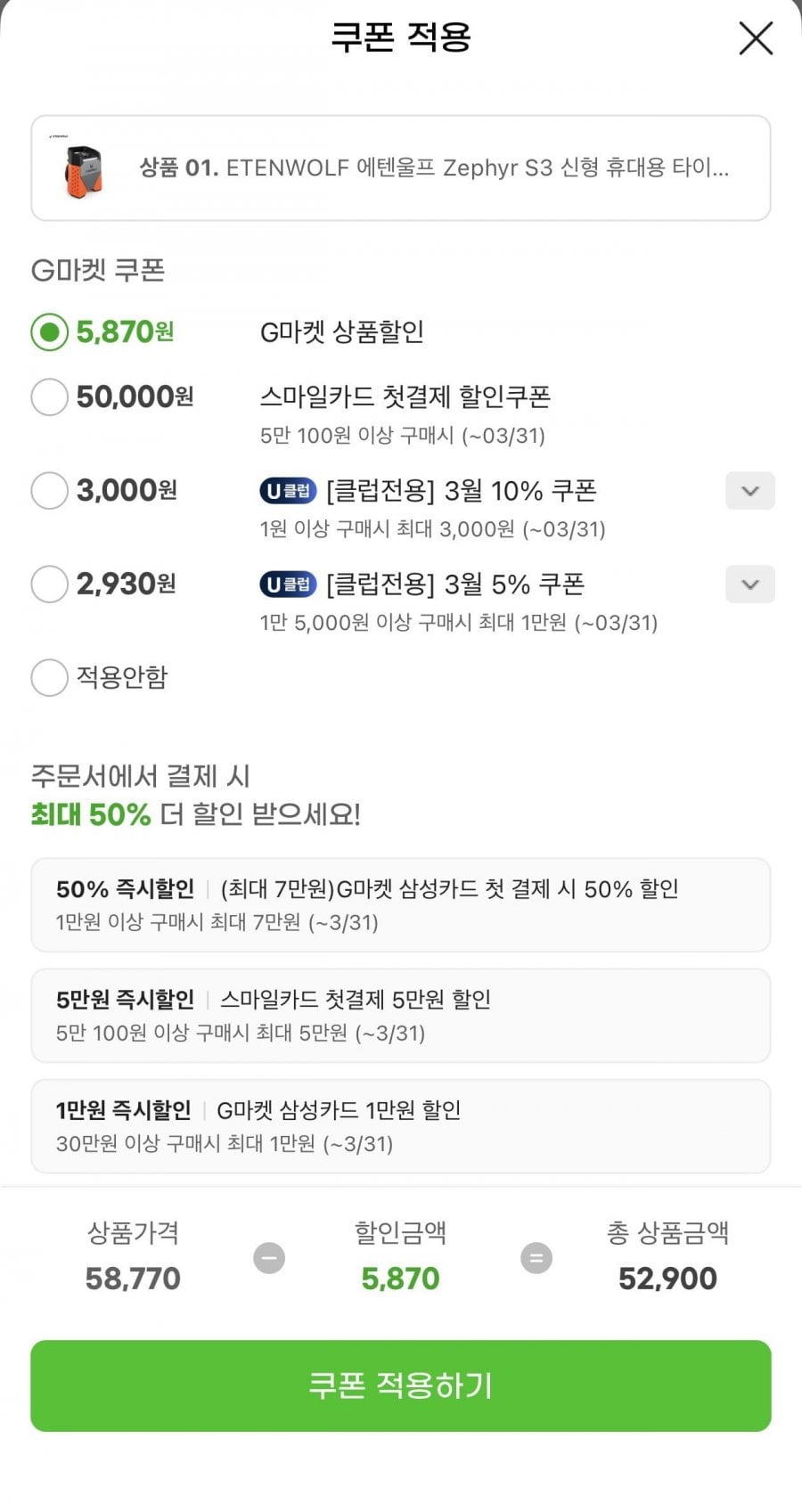This screenshot has height=1512, width=802.
Task: Select the 적용안함 radio option
Action: point(49,677)
